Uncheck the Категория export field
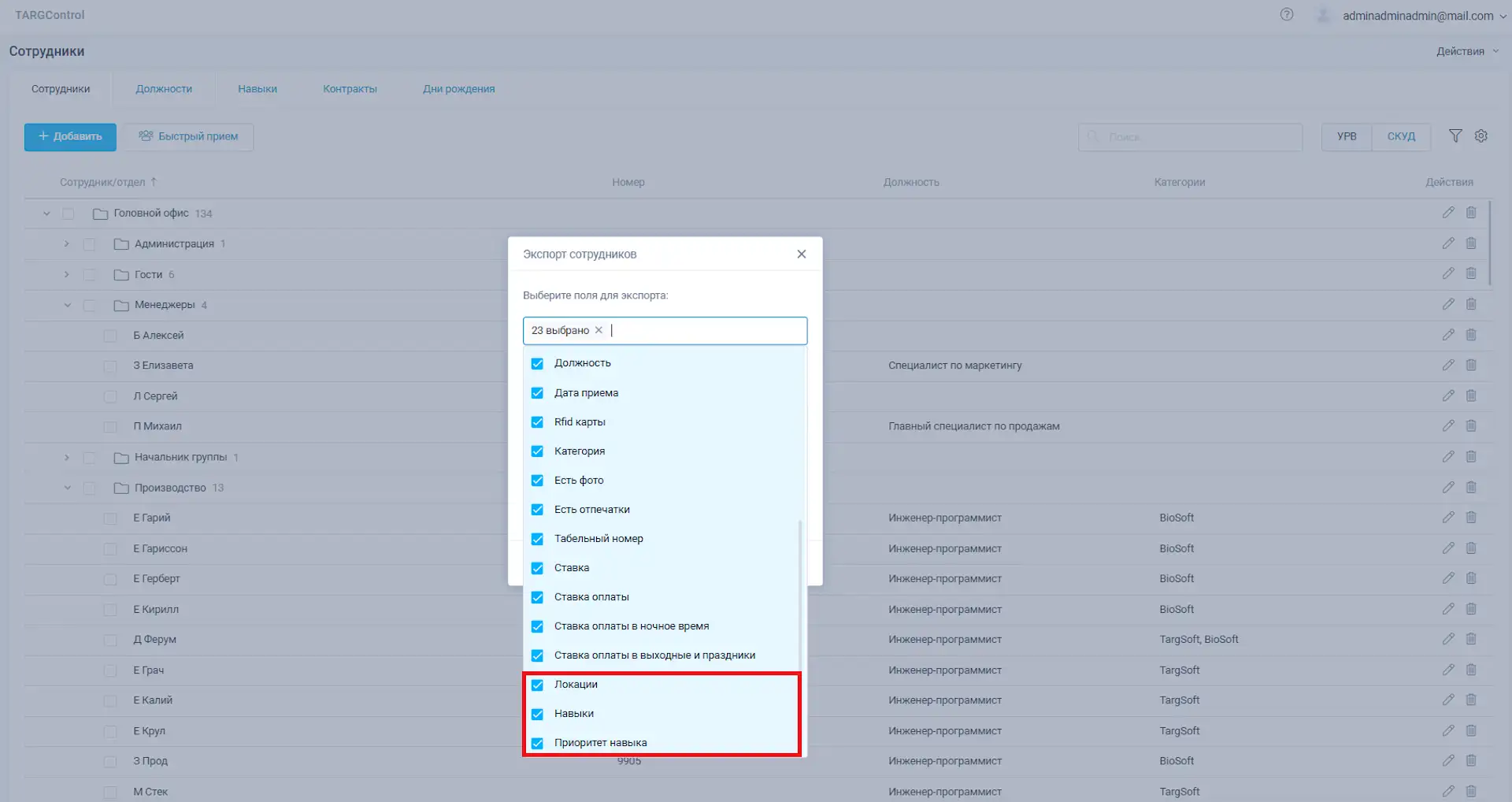The height and width of the screenshot is (802, 1512). coord(537,451)
